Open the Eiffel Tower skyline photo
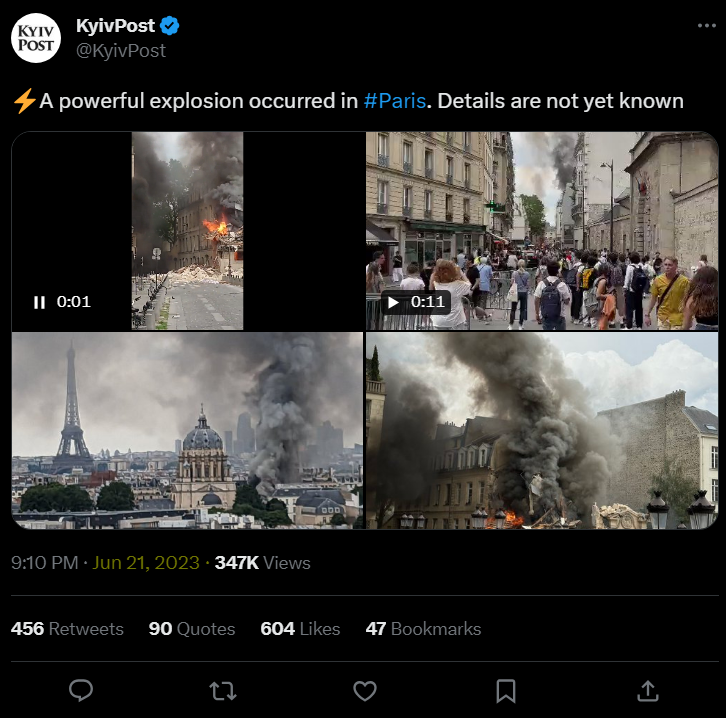Image resolution: width=726 pixels, height=718 pixels. tap(187, 430)
